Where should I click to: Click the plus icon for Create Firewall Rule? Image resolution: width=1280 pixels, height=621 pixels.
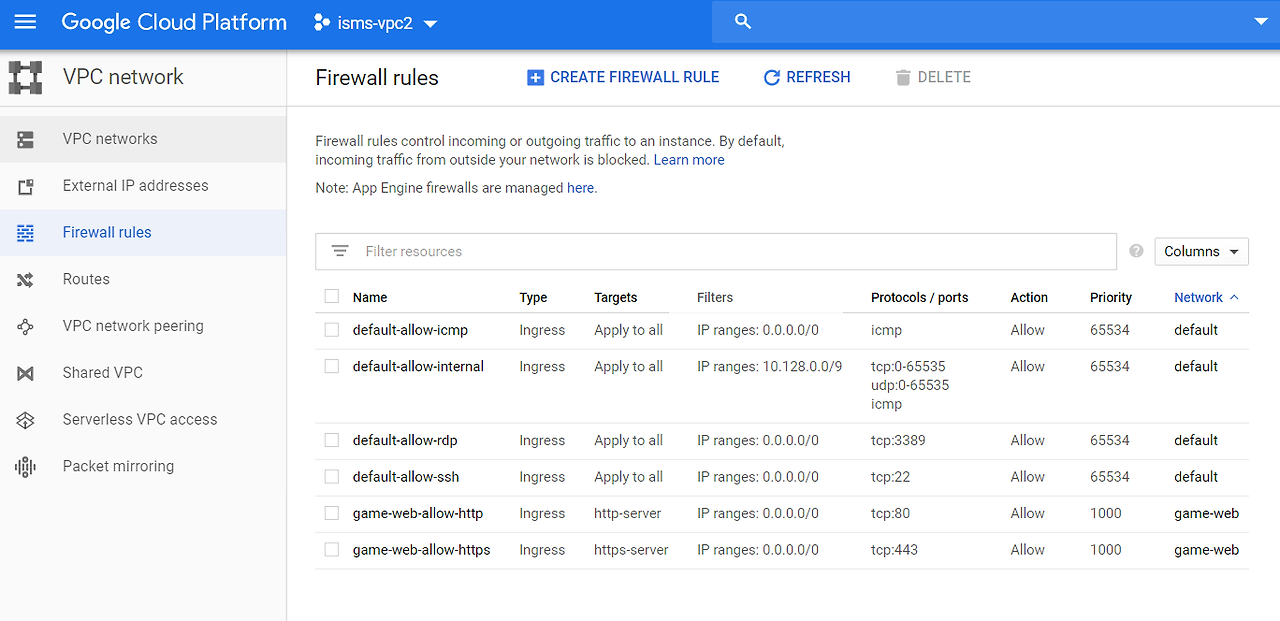coord(535,77)
